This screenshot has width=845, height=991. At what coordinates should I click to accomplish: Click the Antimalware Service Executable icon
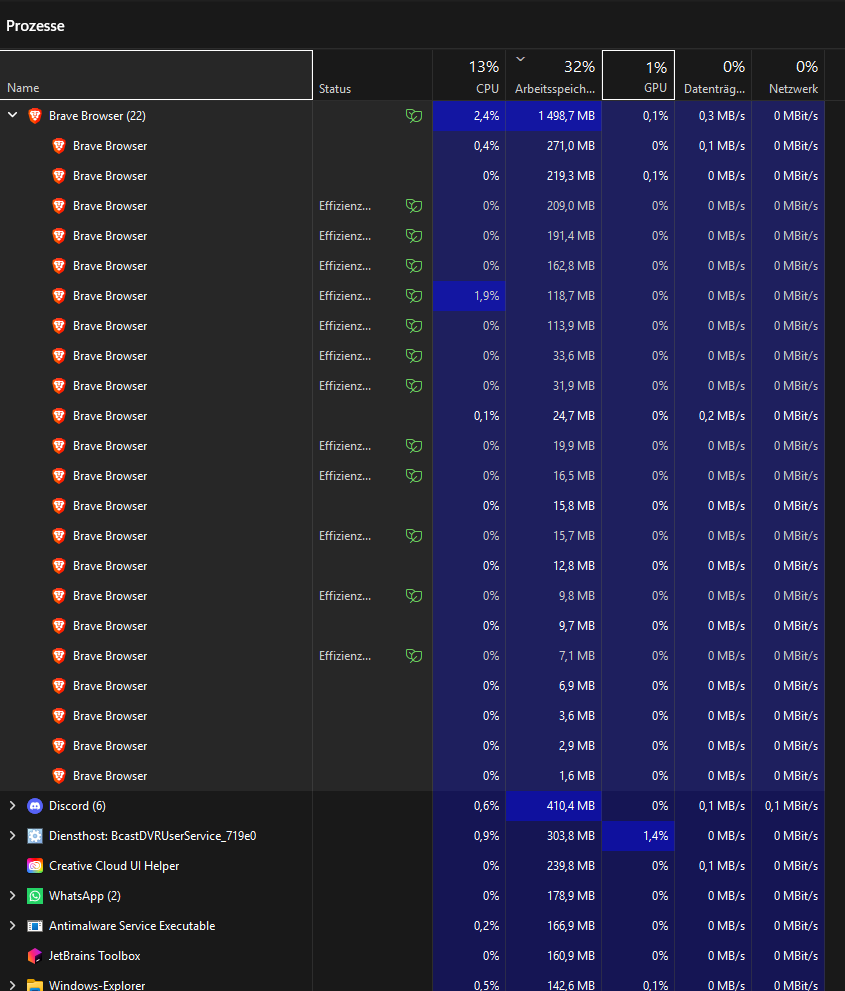(x=35, y=926)
